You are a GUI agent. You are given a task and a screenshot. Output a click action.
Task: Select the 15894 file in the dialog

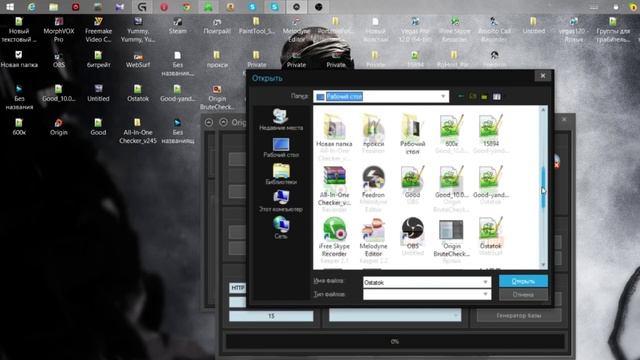(491, 131)
